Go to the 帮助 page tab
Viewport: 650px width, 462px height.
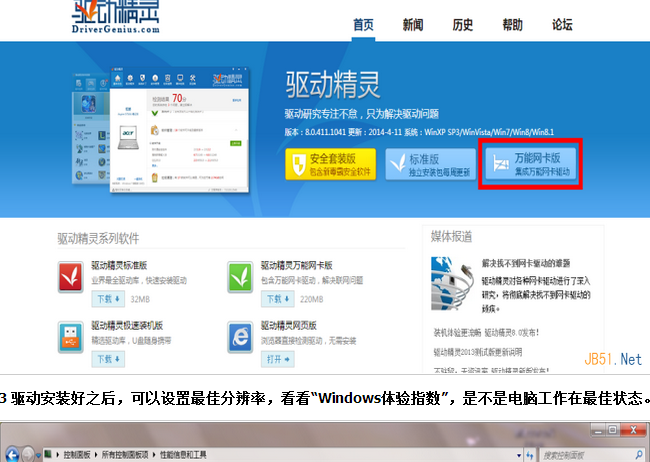(512, 24)
